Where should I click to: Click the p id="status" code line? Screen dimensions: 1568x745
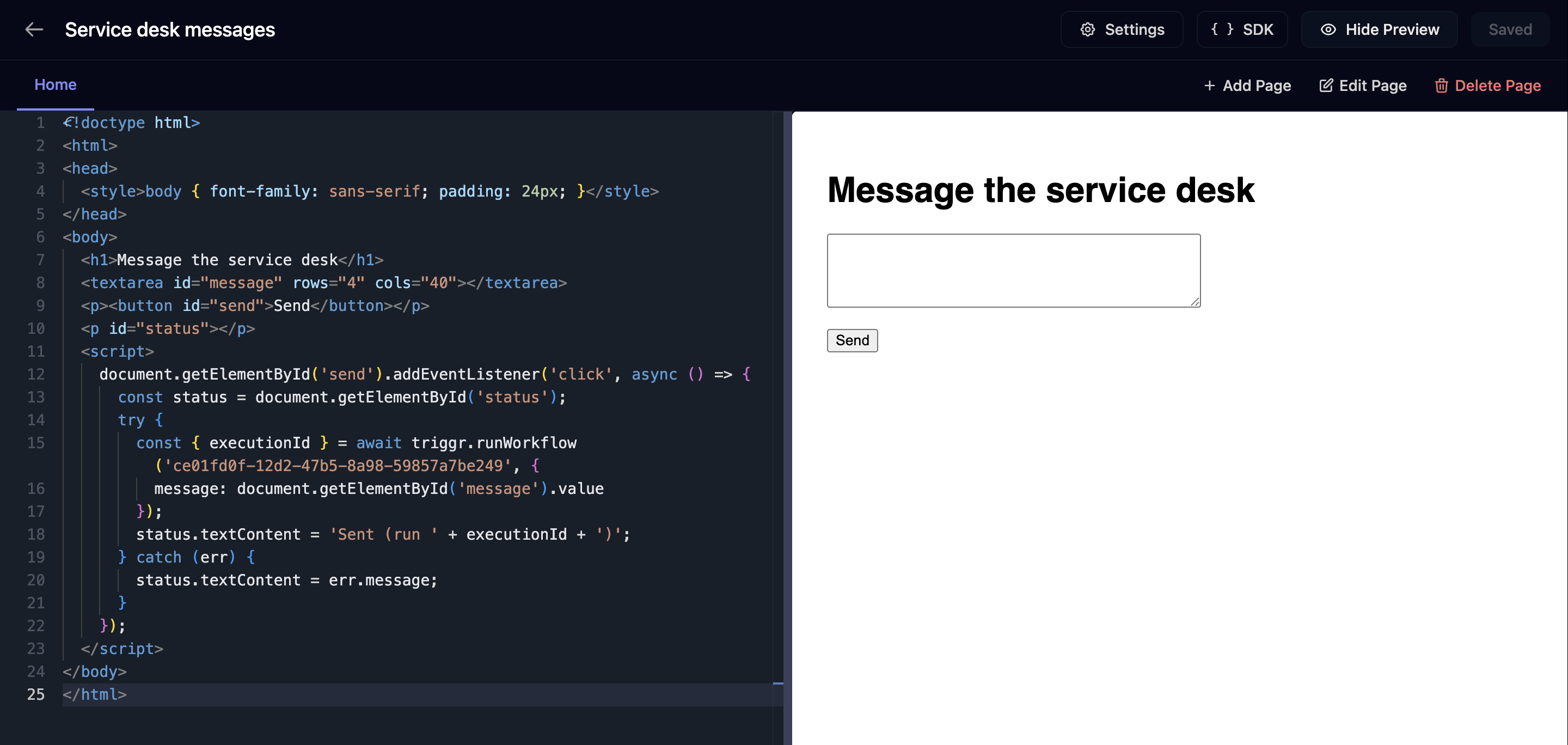(168, 329)
